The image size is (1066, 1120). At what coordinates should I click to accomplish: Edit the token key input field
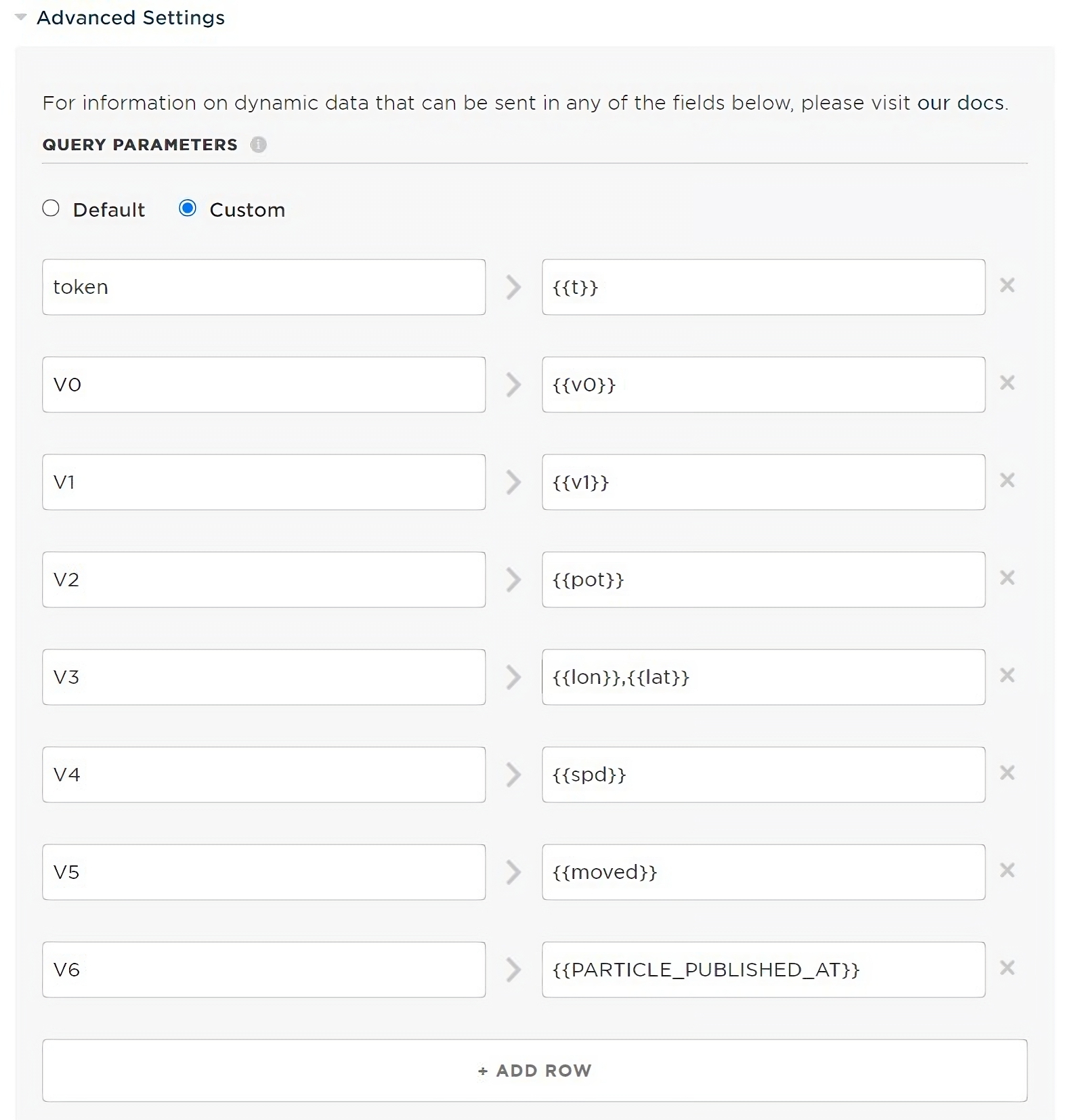click(x=263, y=287)
